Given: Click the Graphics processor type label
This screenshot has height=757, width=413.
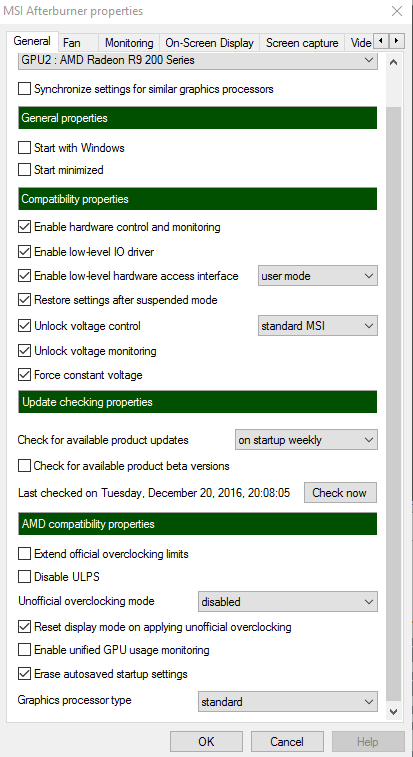Looking at the screenshot, I should (x=74, y=700).
